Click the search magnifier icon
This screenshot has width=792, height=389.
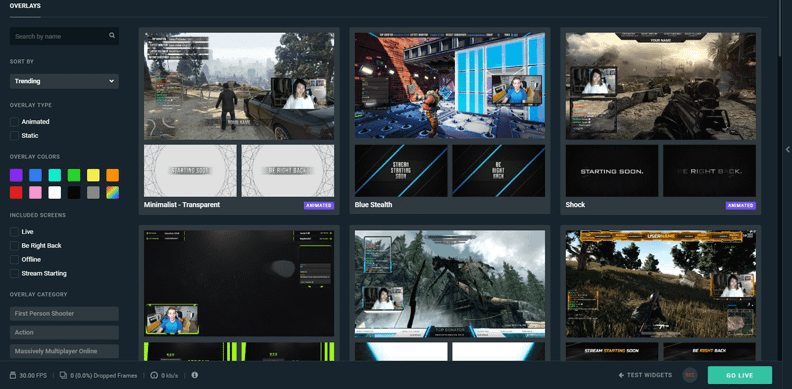click(x=112, y=36)
